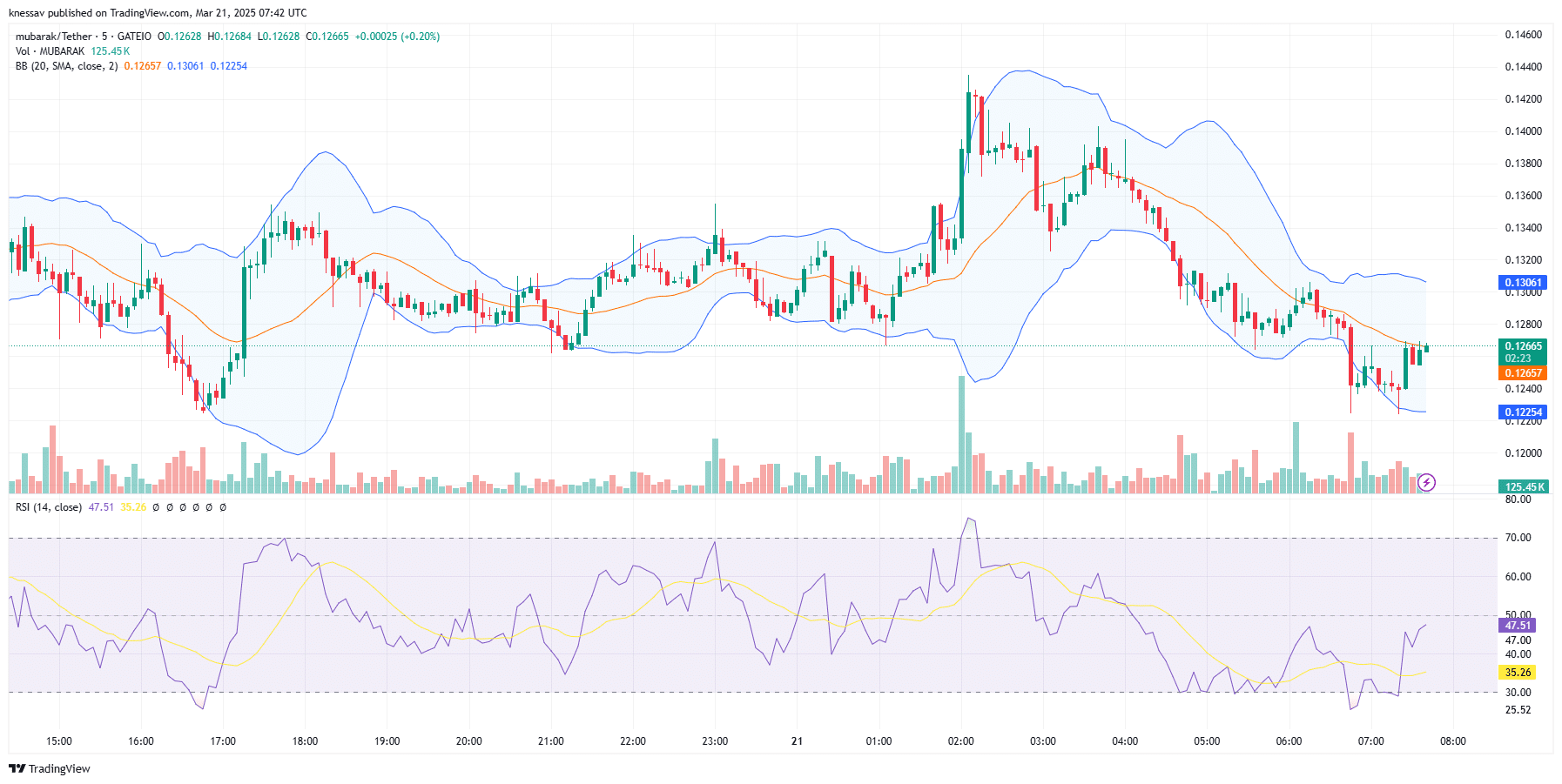Click the 0.14400 price axis label
1562x784 pixels.
pyautogui.click(x=1523, y=67)
